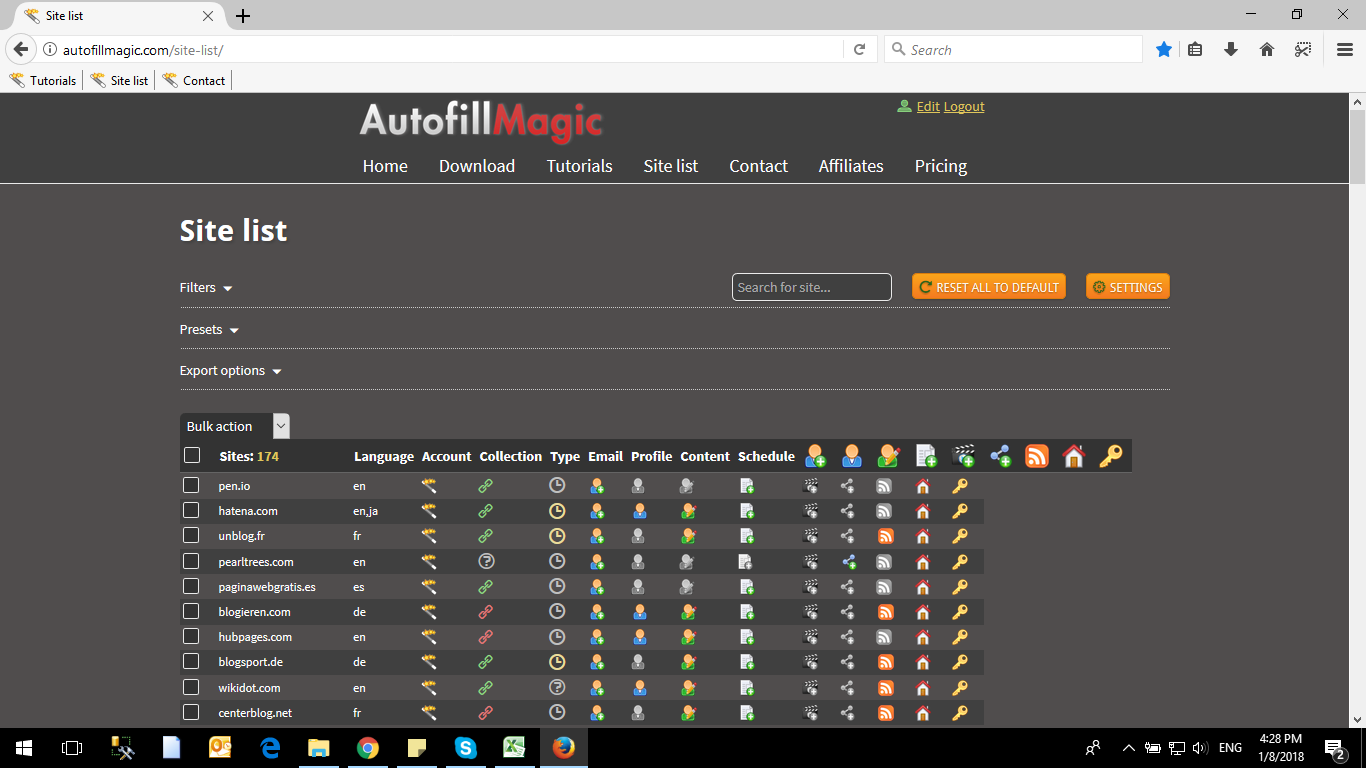This screenshot has height=768, width=1366.
Task: Tick the paginawebgratis.es checkbox
Action: coord(191,586)
